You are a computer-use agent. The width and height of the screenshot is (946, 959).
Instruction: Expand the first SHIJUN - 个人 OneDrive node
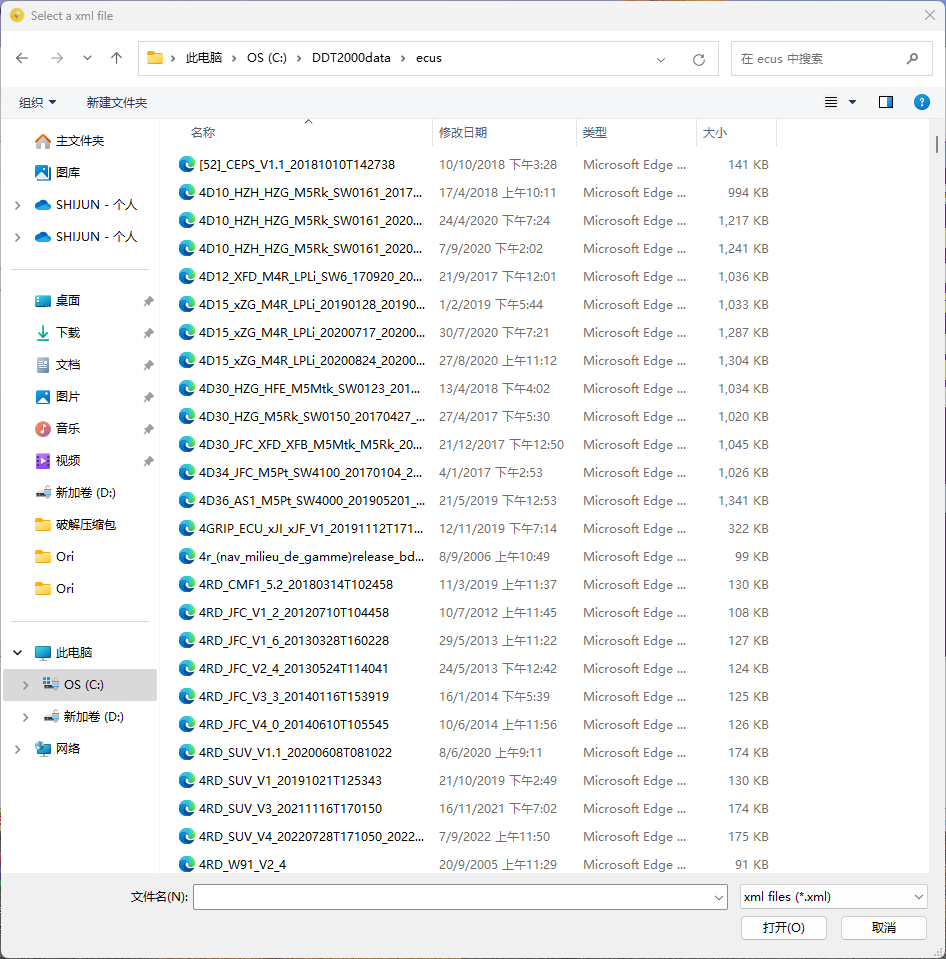18,205
